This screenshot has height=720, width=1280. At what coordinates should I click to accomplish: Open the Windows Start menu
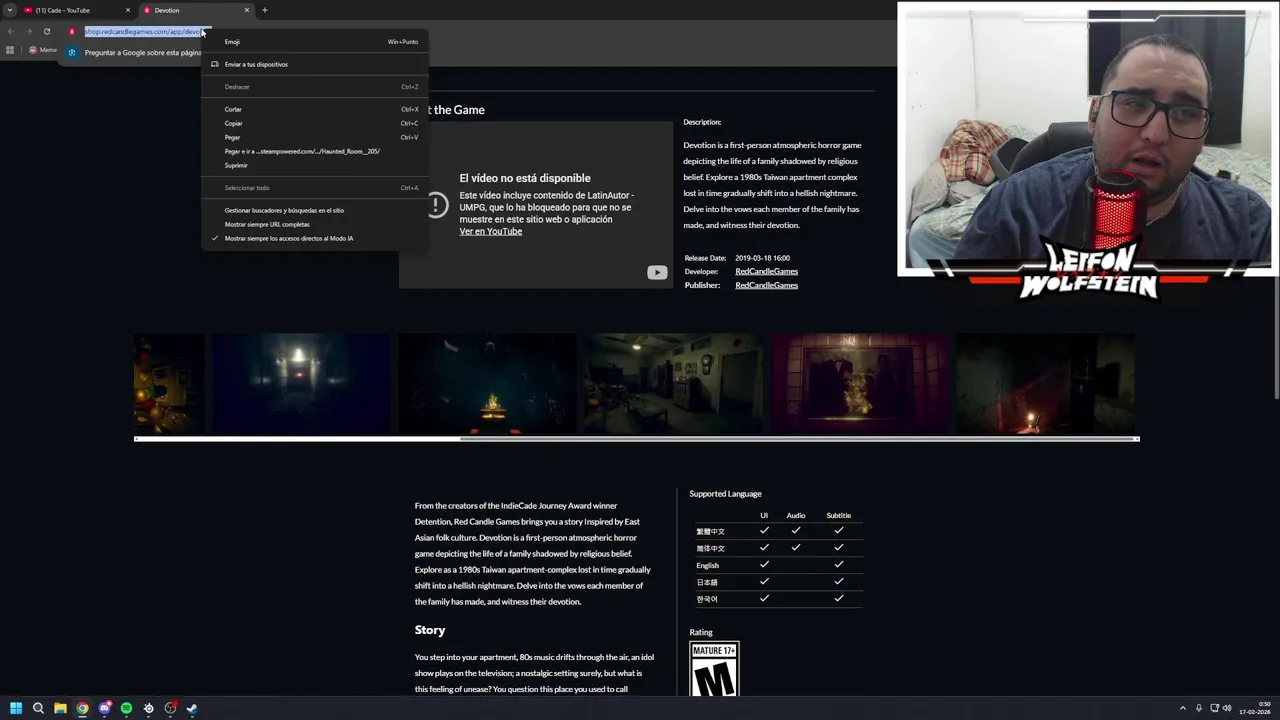[x=16, y=708]
